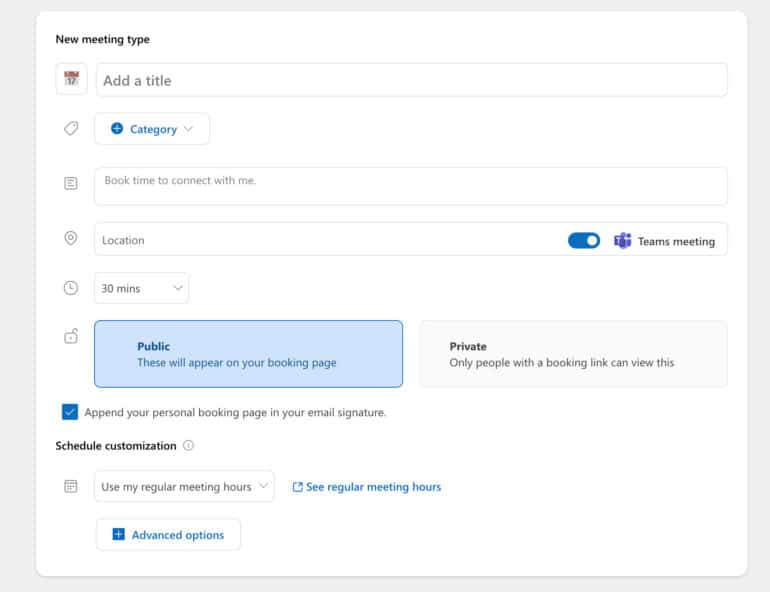The width and height of the screenshot is (770, 592).
Task: Click the calendar icon beside the title
Action: click(x=71, y=80)
